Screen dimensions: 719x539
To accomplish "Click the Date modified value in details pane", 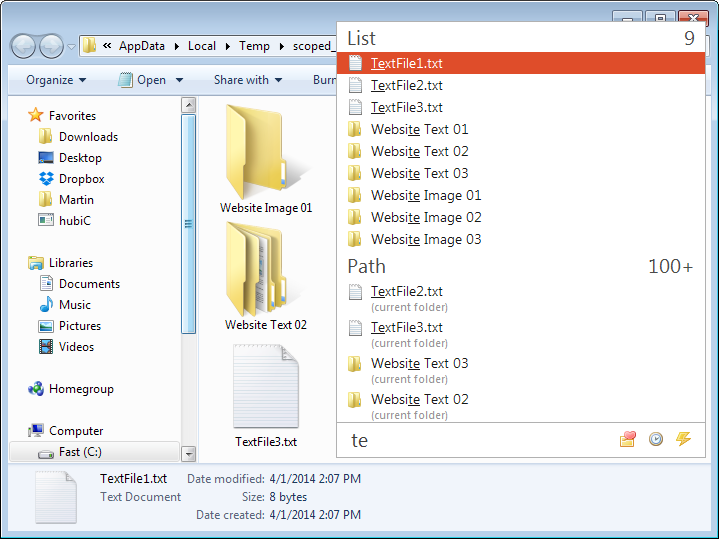I will [315, 479].
